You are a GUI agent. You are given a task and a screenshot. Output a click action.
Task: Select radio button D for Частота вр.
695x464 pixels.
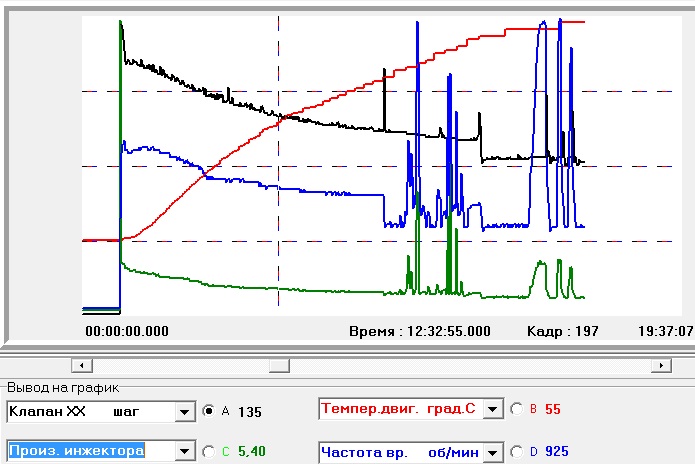(x=516, y=452)
